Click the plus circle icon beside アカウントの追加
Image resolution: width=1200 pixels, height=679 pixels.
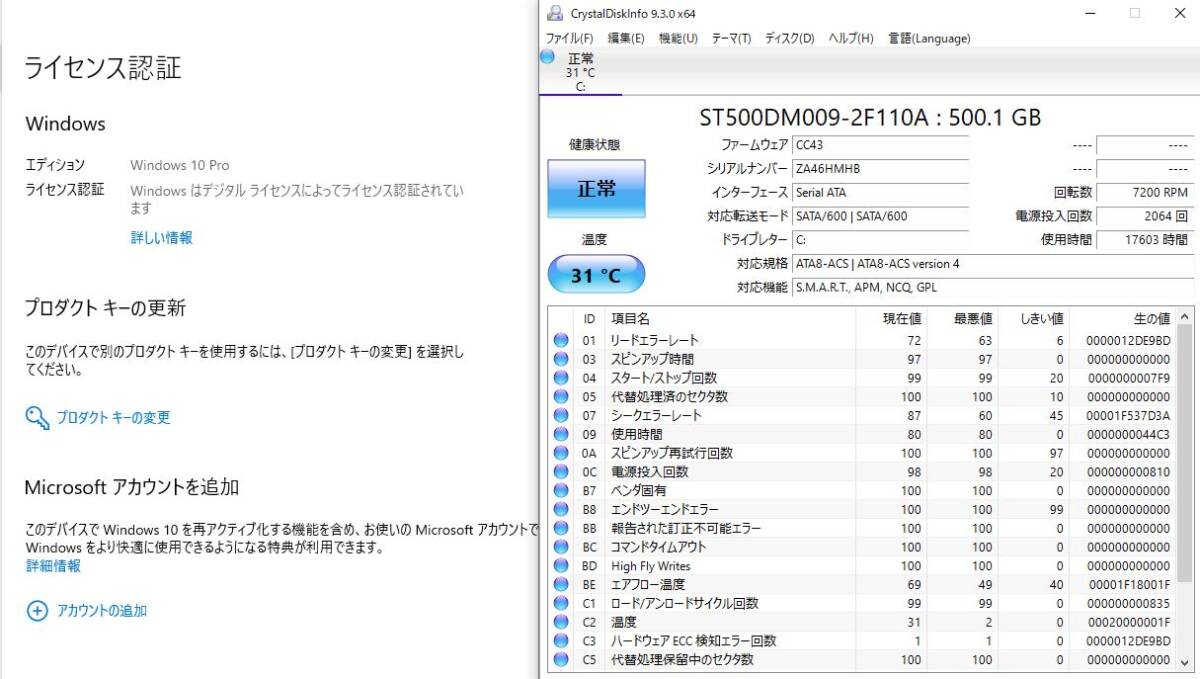click(37, 611)
